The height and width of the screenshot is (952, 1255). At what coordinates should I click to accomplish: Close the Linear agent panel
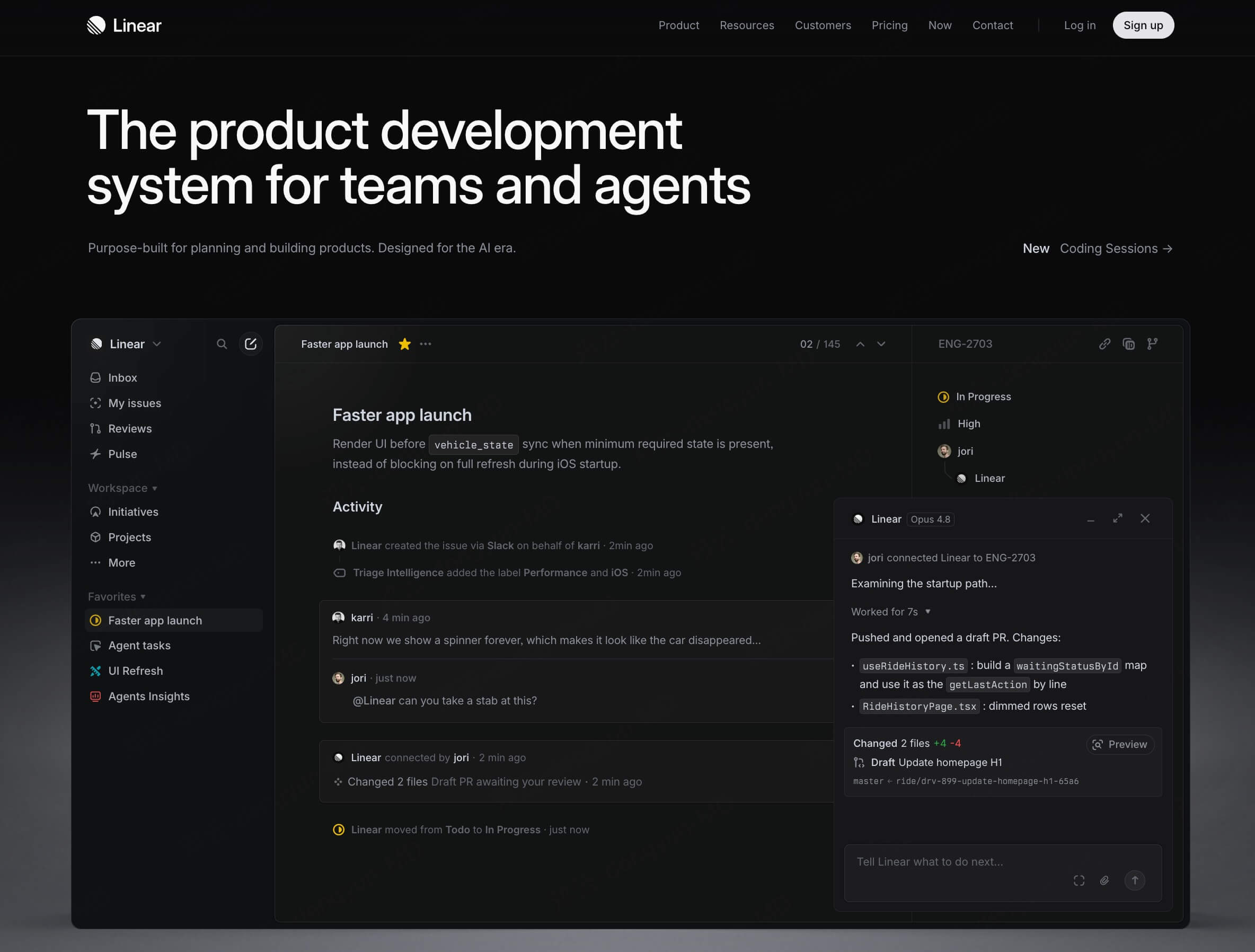coord(1145,518)
